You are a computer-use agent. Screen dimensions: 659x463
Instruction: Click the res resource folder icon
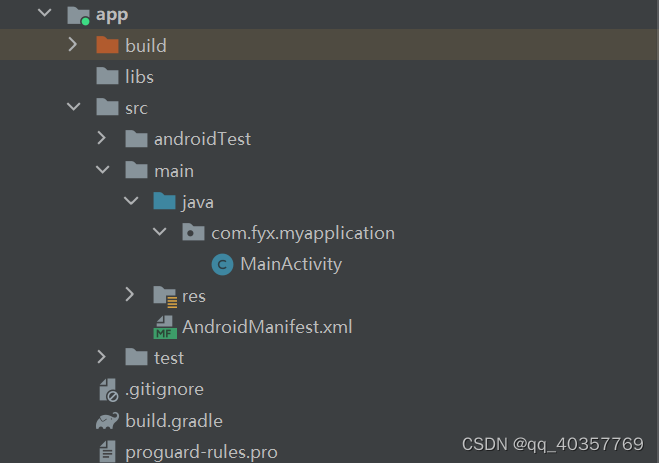[165, 296]
